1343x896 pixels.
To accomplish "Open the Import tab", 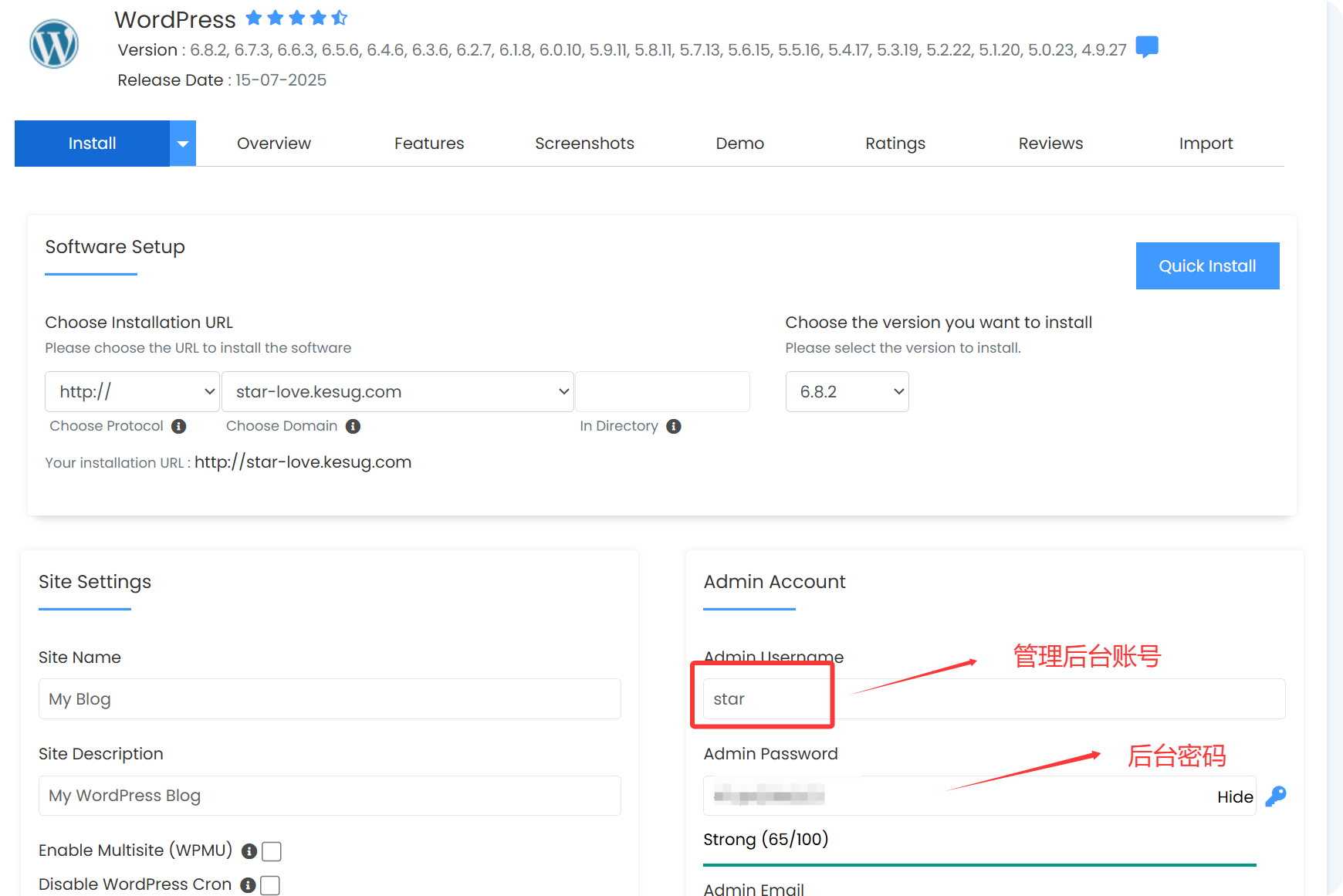I will tap(1206, 144).
